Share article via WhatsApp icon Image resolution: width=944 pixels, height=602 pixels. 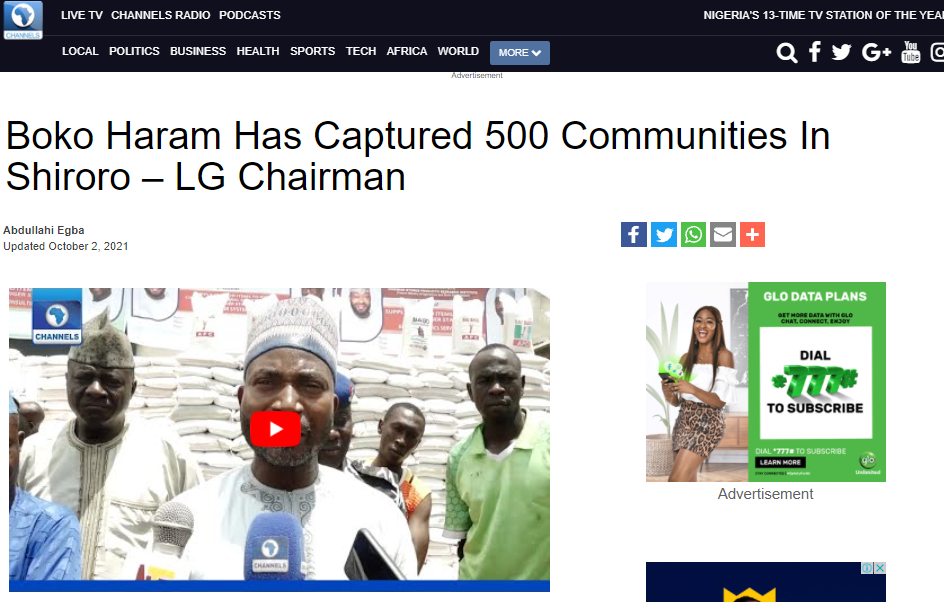tap(693, 234)
